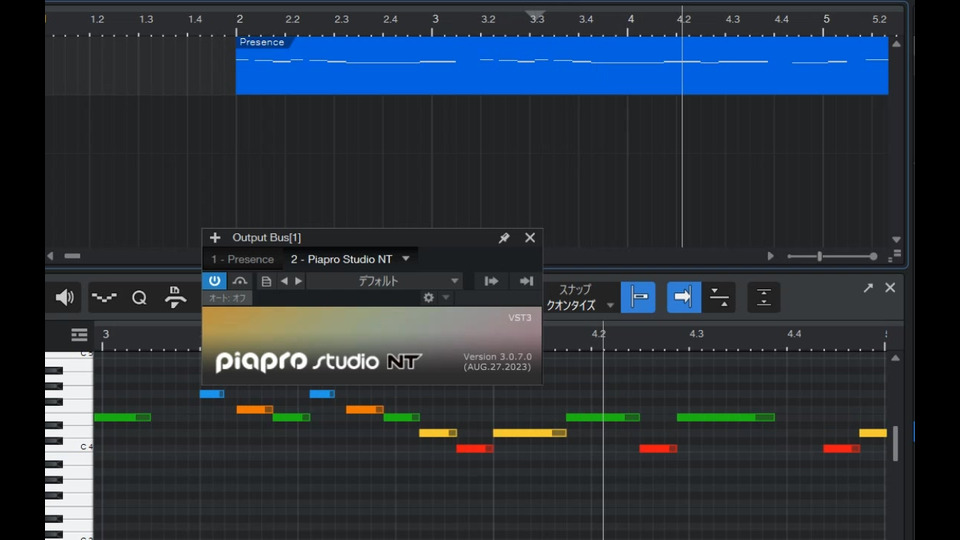Show the automation lane wave icon
The image size is (960, 540).
(x=104, y=298)
